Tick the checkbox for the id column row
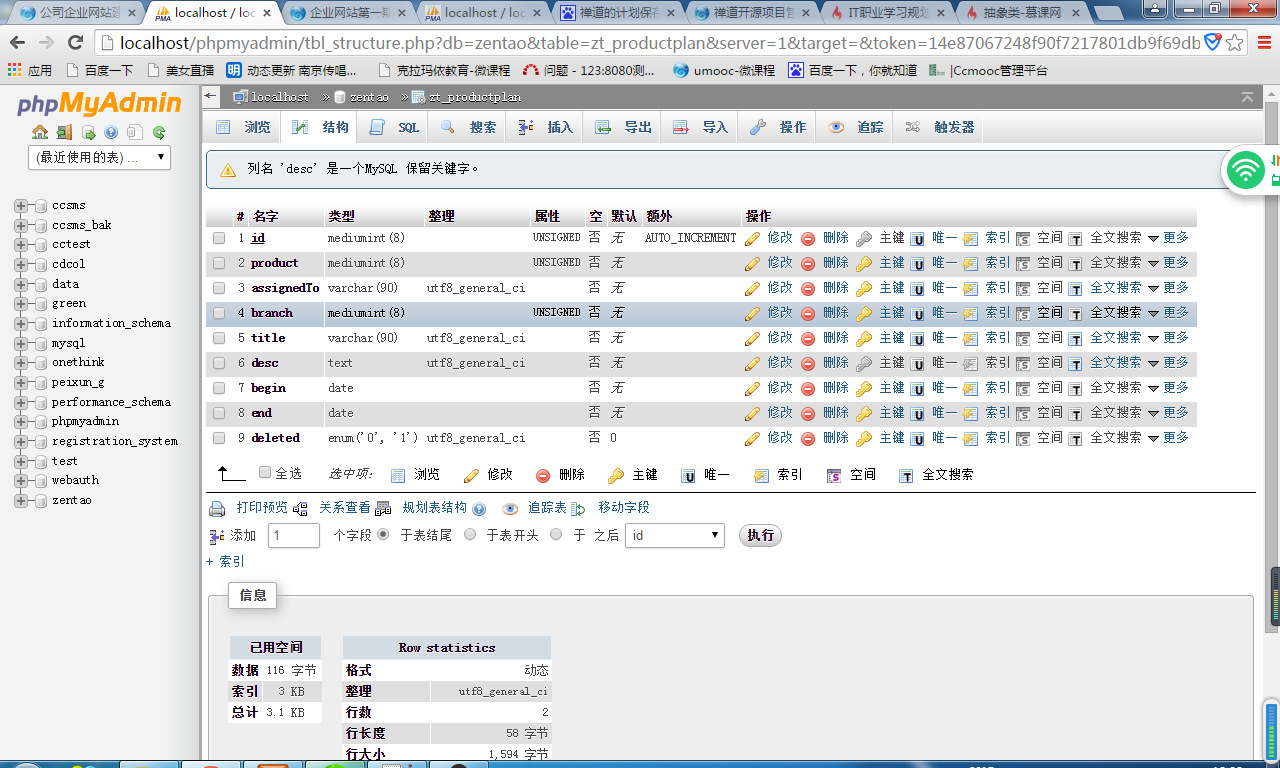1280x768 pixels. click(x=219, y=238)
